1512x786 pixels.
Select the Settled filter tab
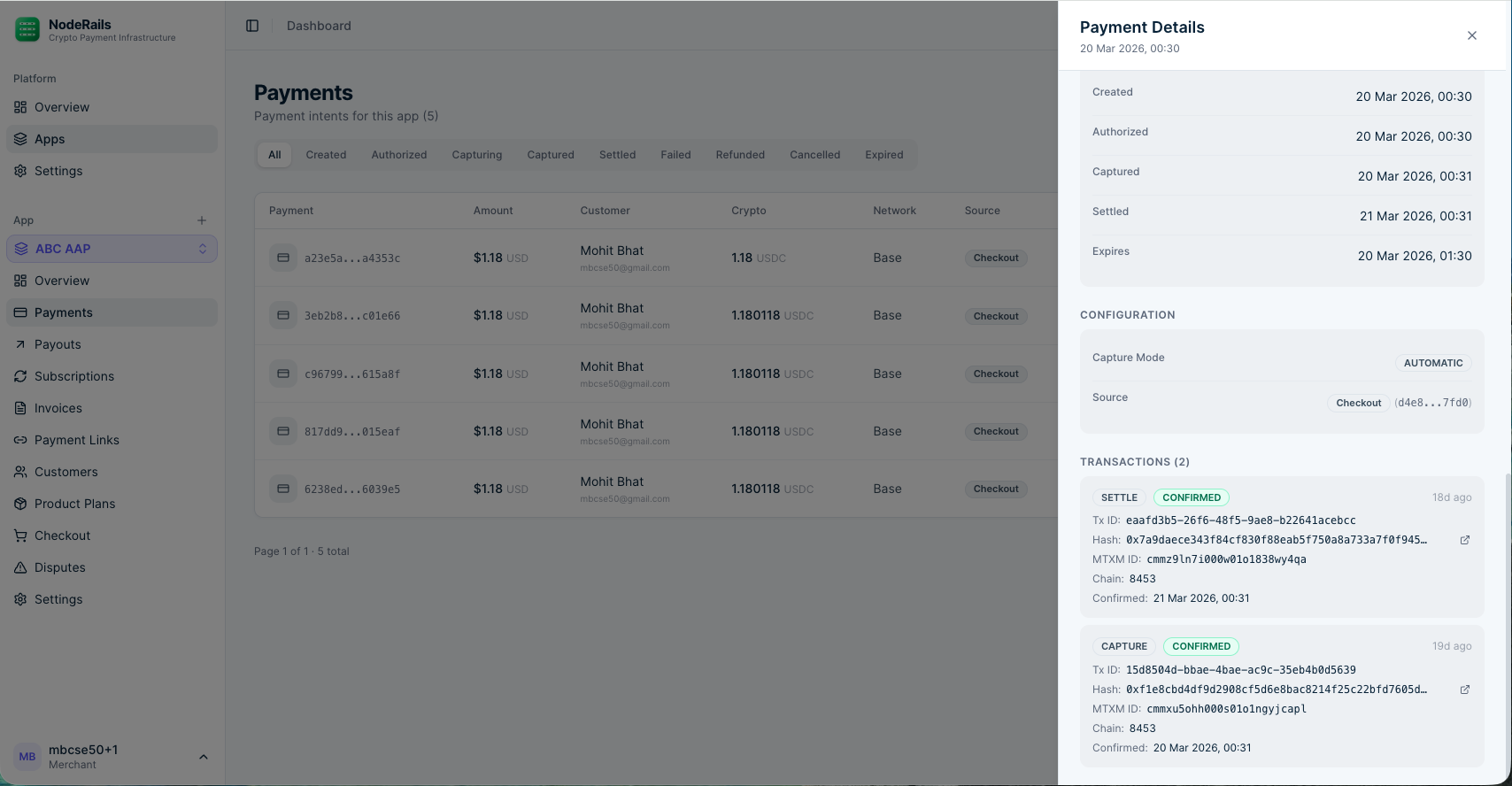tap(617, 155)
